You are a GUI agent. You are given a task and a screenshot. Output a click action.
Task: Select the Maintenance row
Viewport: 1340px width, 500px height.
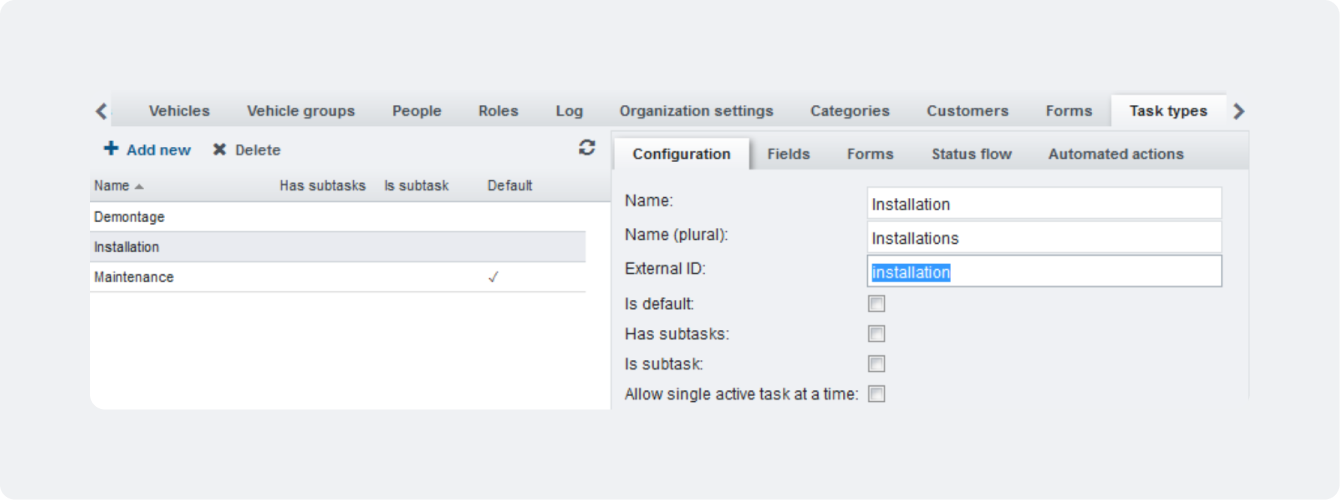pyautogui.click(x=337, y=277)
